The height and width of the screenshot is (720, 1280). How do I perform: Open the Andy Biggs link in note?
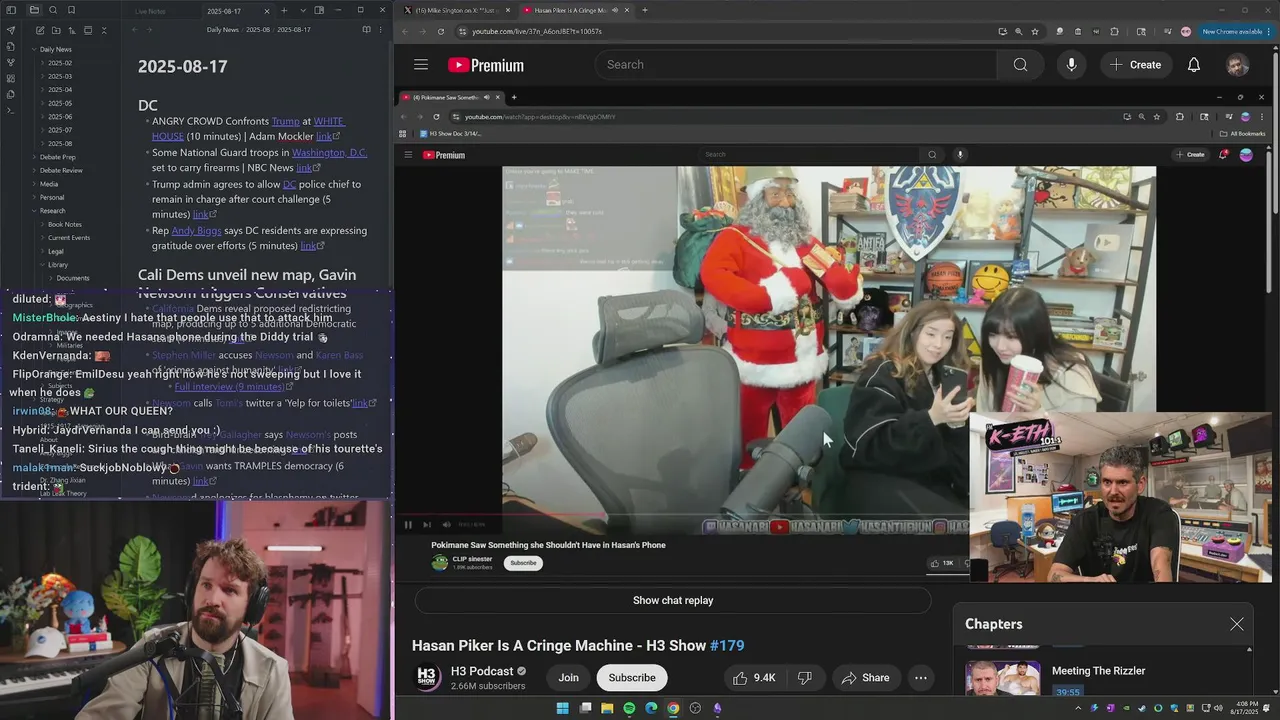coord(196,231)
